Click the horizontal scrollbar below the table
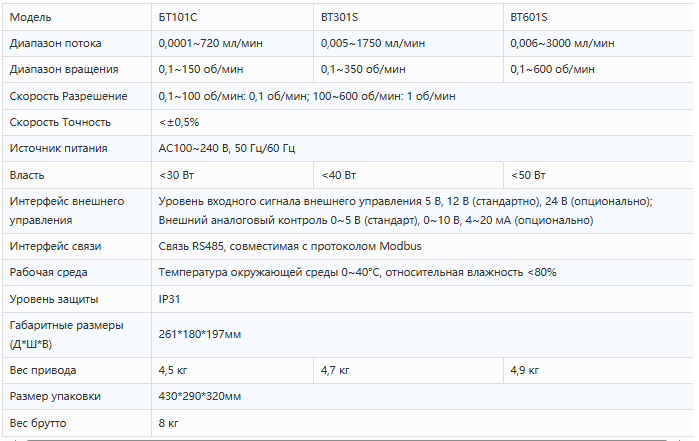This screenshot has height=441, width=699. click(x=348, y=440)
